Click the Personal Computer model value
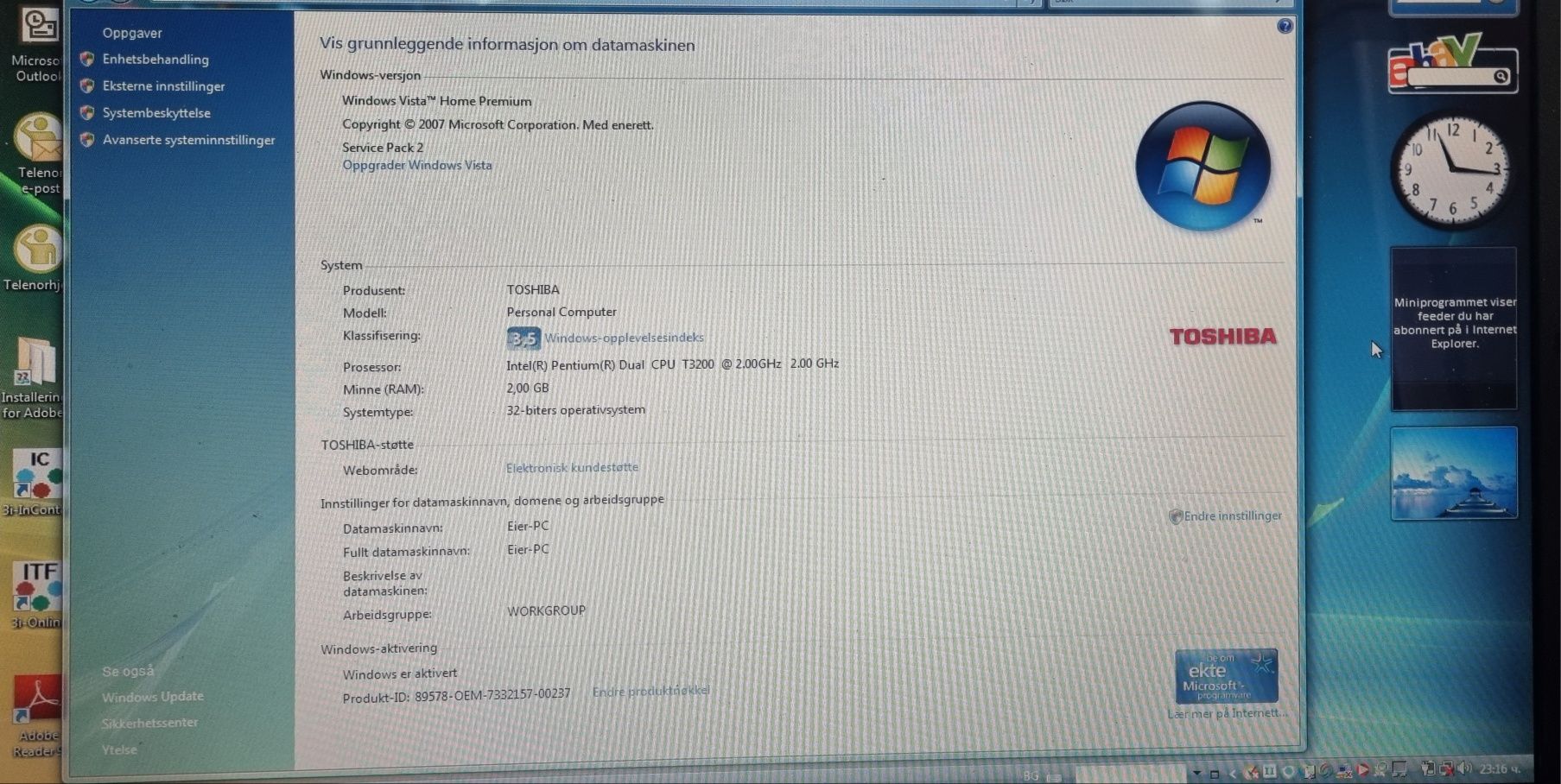 (562, 312)
